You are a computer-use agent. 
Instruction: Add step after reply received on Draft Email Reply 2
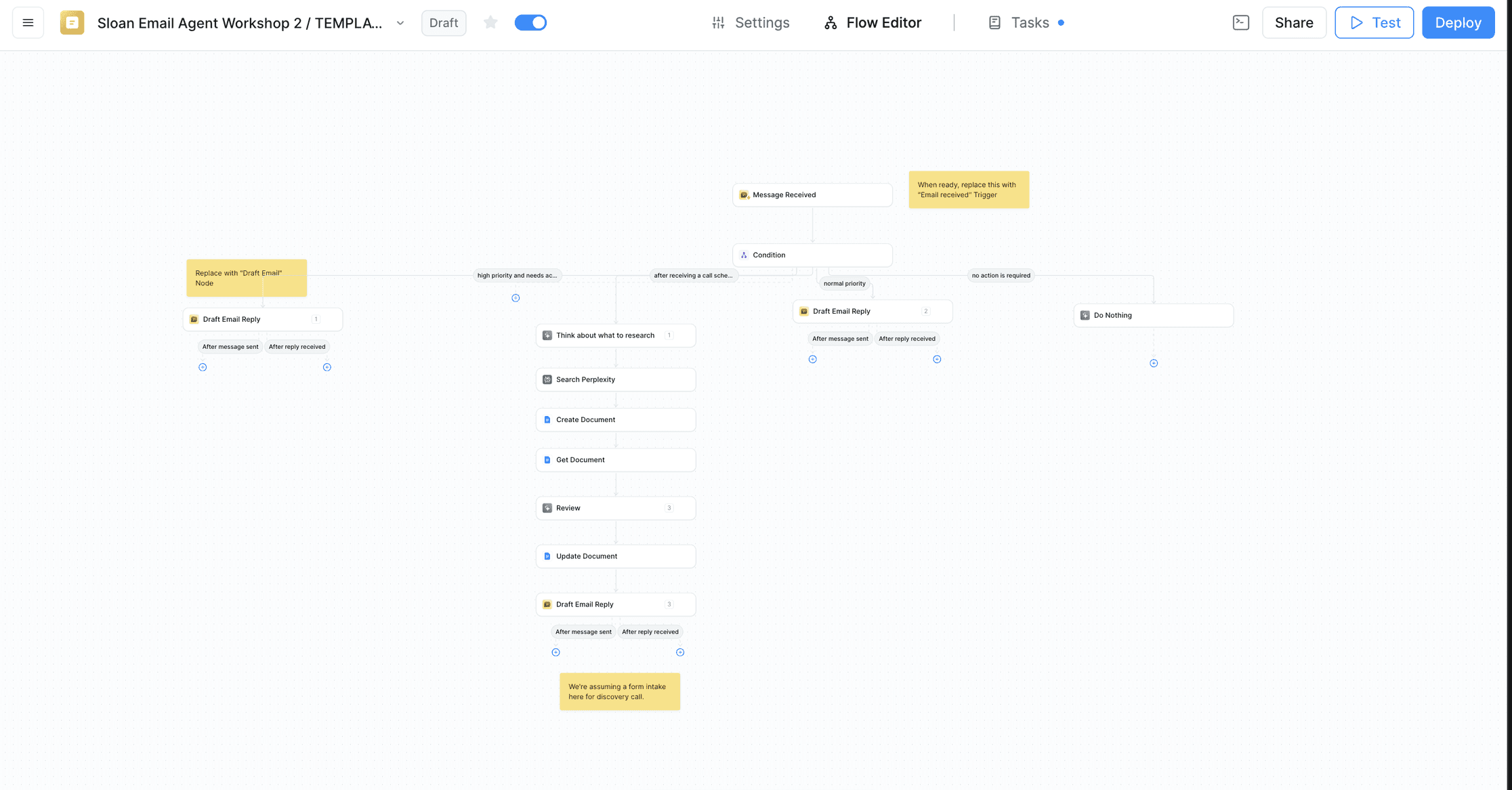tap(937, 359)
